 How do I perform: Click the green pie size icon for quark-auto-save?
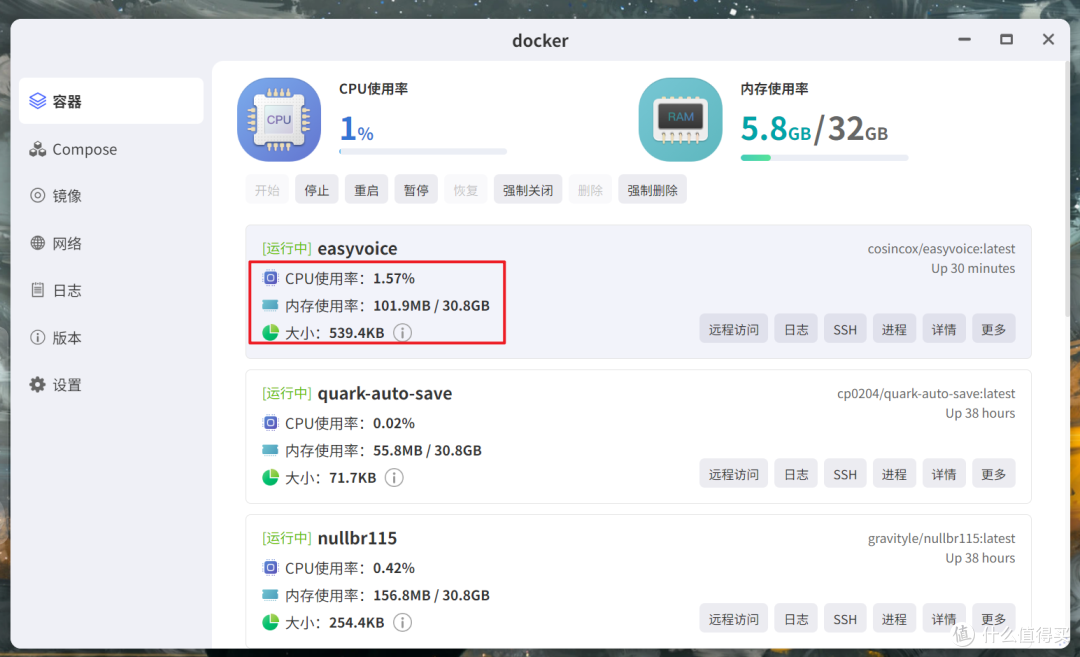270,477
